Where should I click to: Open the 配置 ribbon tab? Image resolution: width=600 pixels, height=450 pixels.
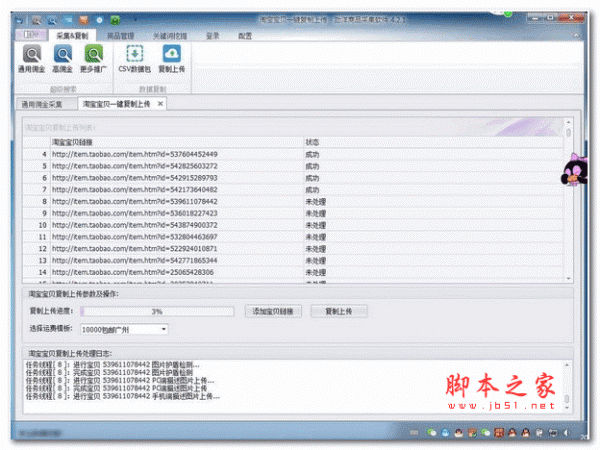(x=245, y=34)
